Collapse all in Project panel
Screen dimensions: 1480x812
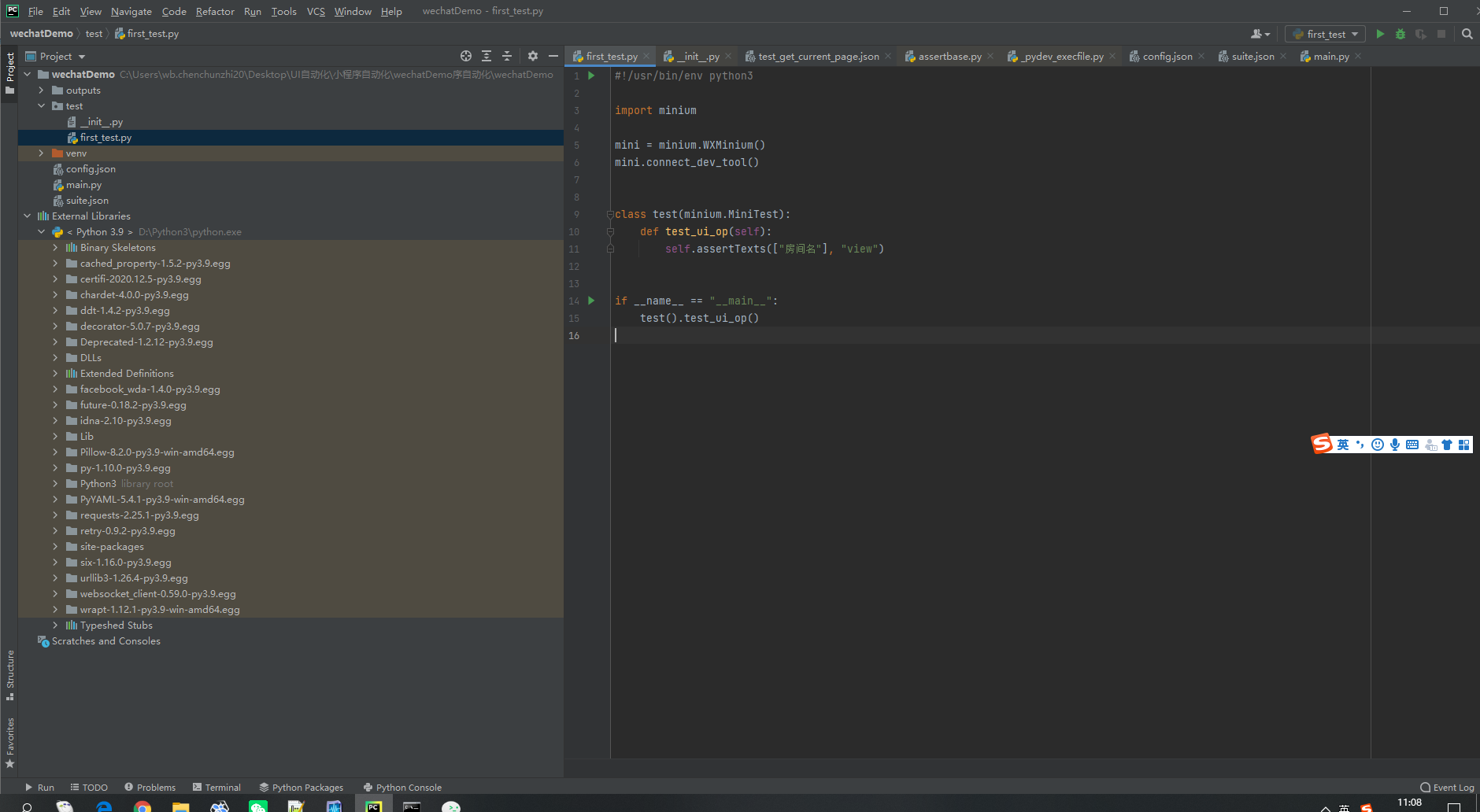point(507,56)
